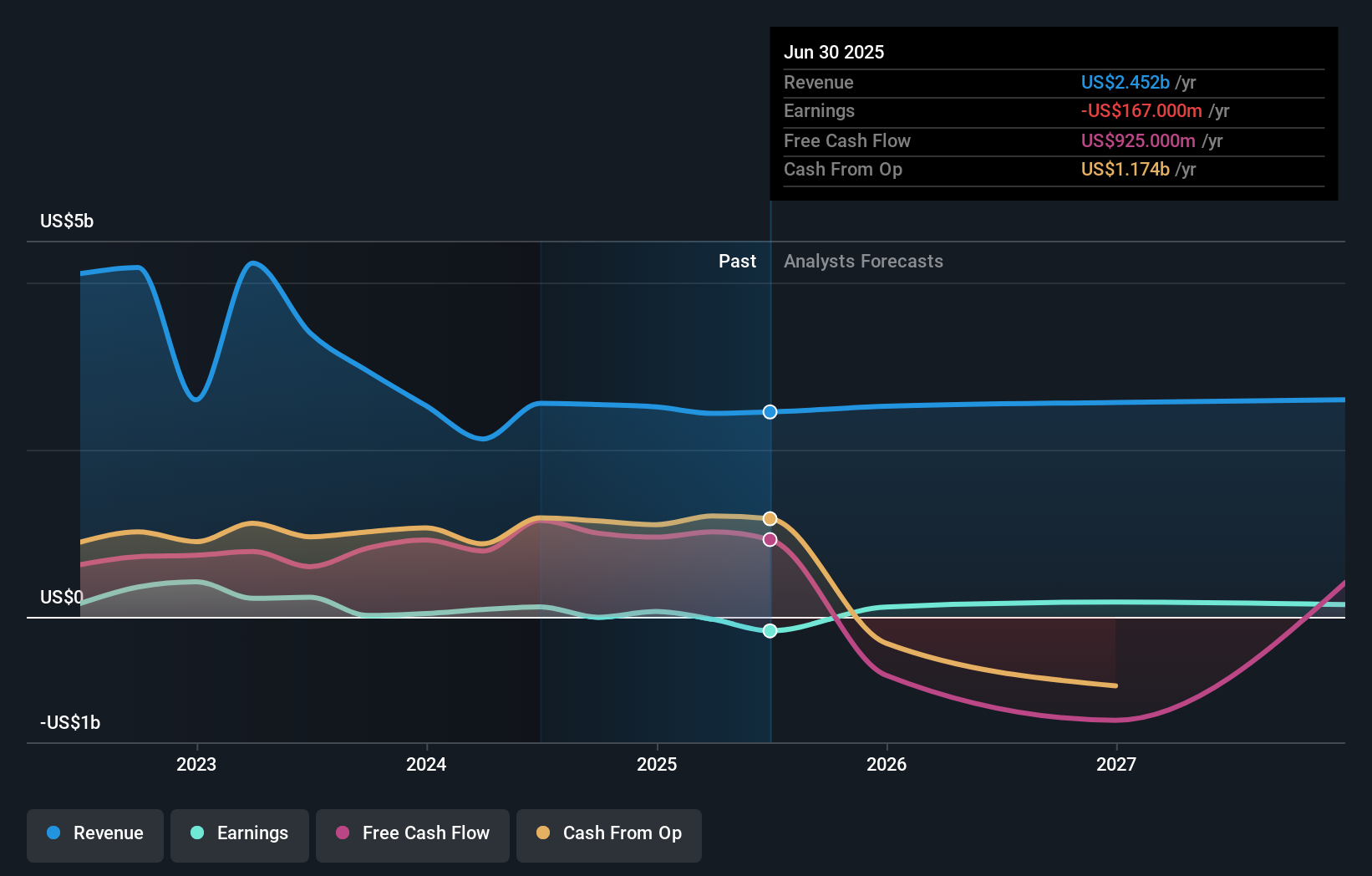Screen dimensions: 1372x876
Task: Toggle the Revenue series in legend
Action: pos(95,835)
